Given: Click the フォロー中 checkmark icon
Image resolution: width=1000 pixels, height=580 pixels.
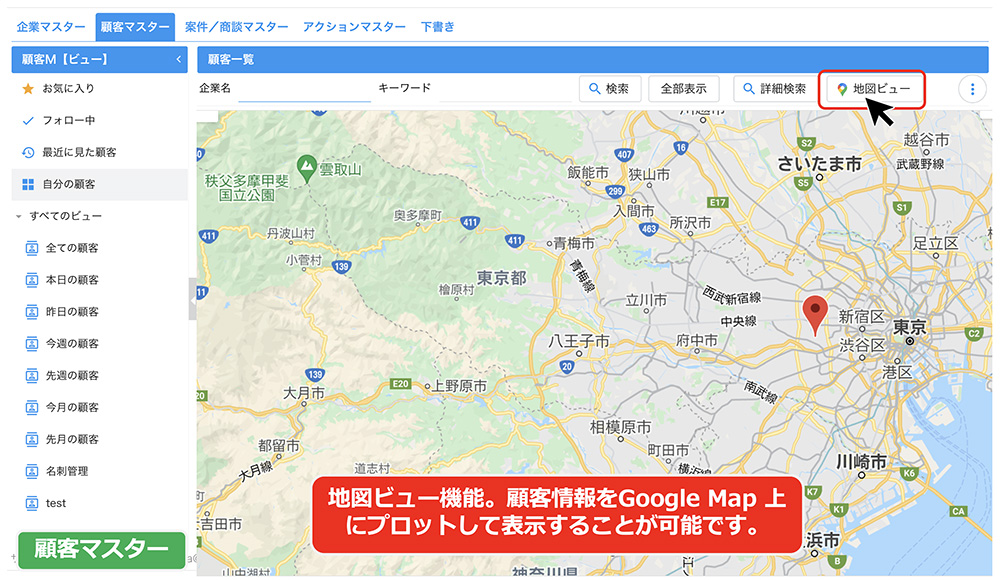Looking at the screenshot, I should point(28,121).
